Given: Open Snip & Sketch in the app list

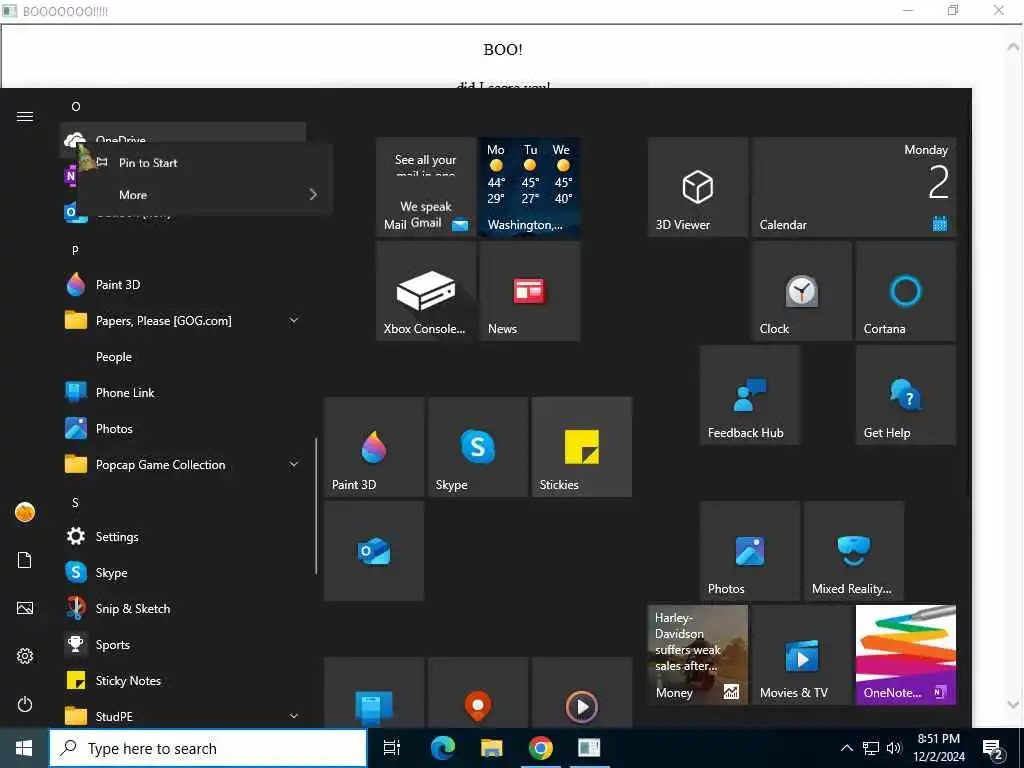Looking at the screenshot, I should coord(183,609).
